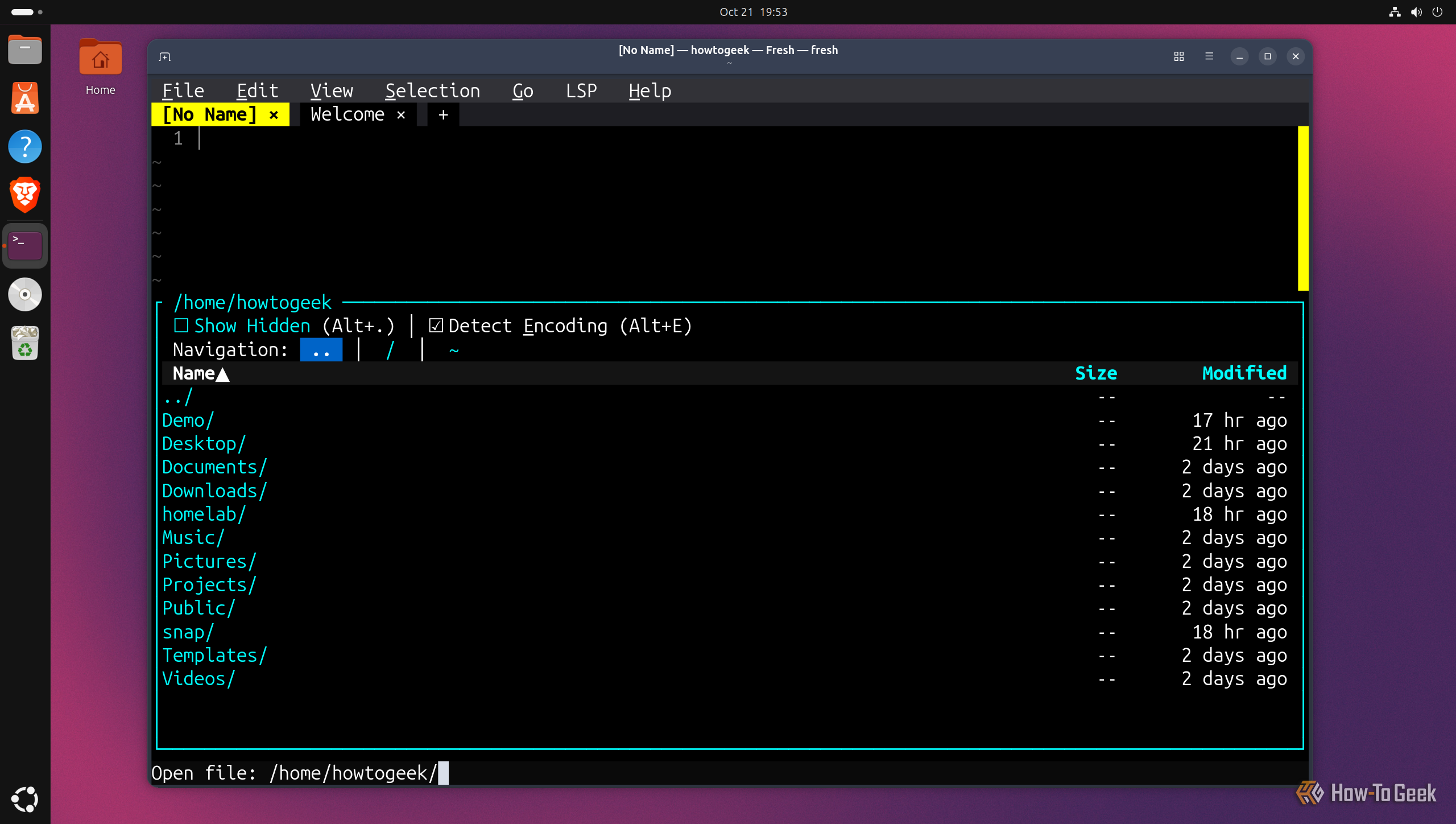The image size is (1456, 824).
Task: Open the Selection menu
Action: (x=432, y=90)
